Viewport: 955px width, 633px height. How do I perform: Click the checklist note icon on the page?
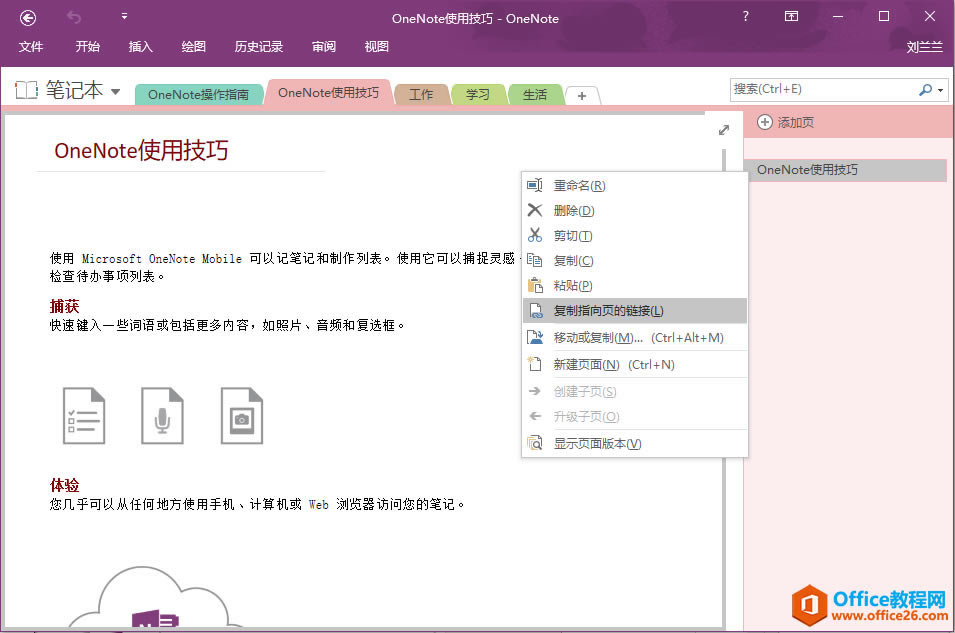coord(84,415)
